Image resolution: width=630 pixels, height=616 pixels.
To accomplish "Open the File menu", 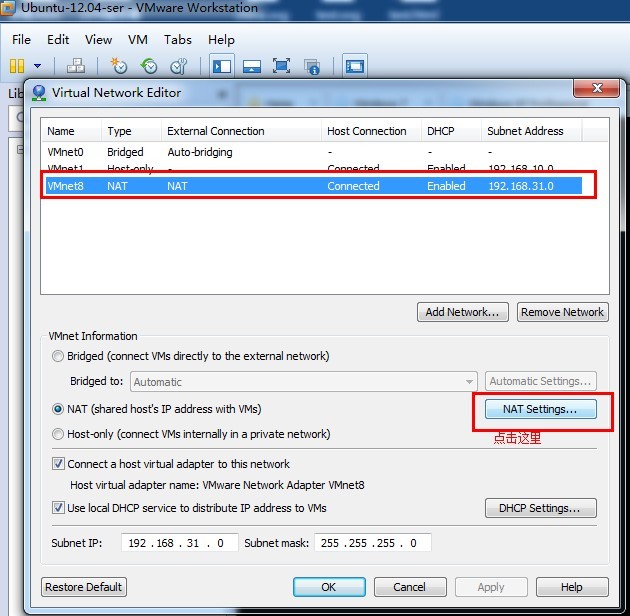I will (x=21, y=39).
